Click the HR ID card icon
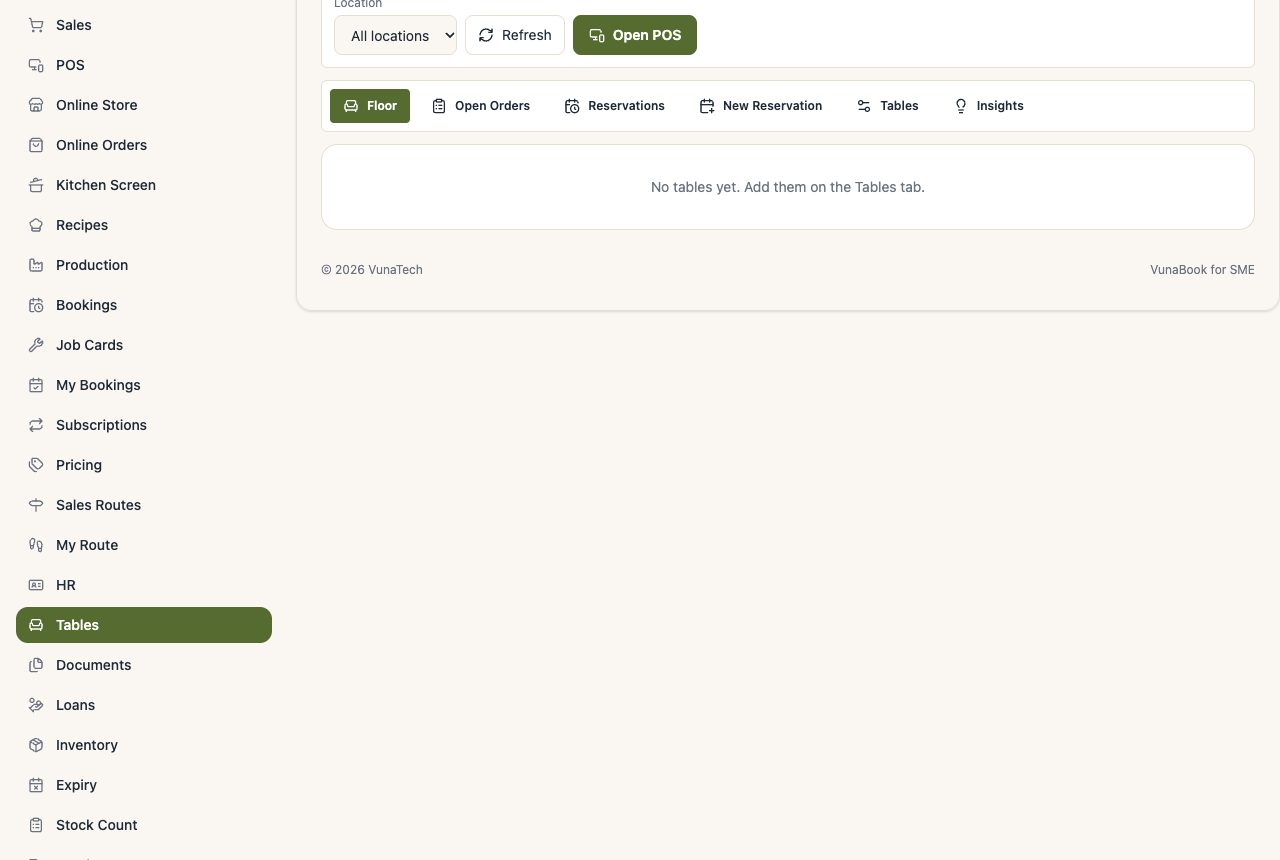Viewport: 1280px width, 860px height. (x=36, y=585)
